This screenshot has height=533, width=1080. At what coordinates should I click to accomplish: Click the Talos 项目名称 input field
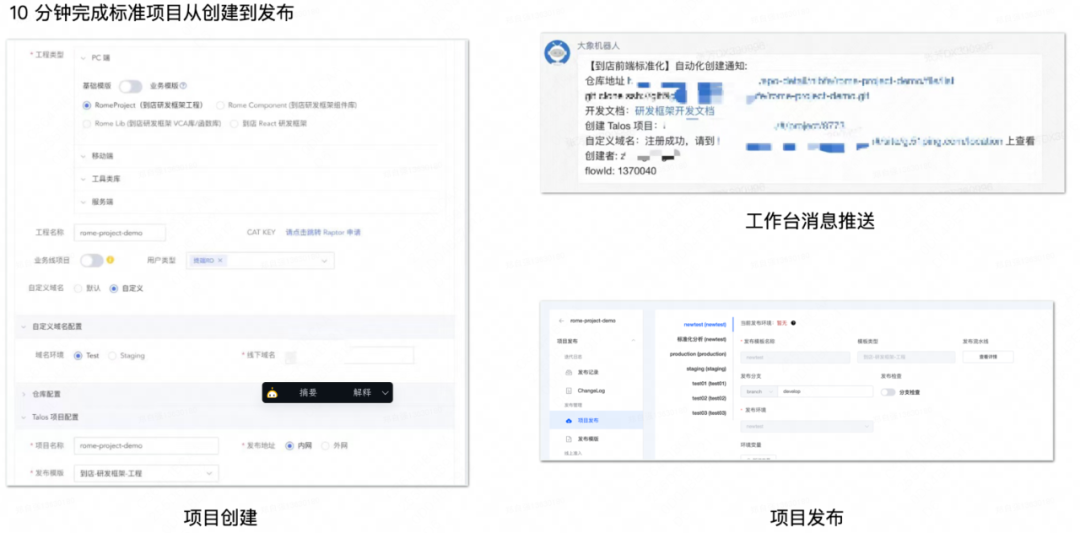point(146,446)
